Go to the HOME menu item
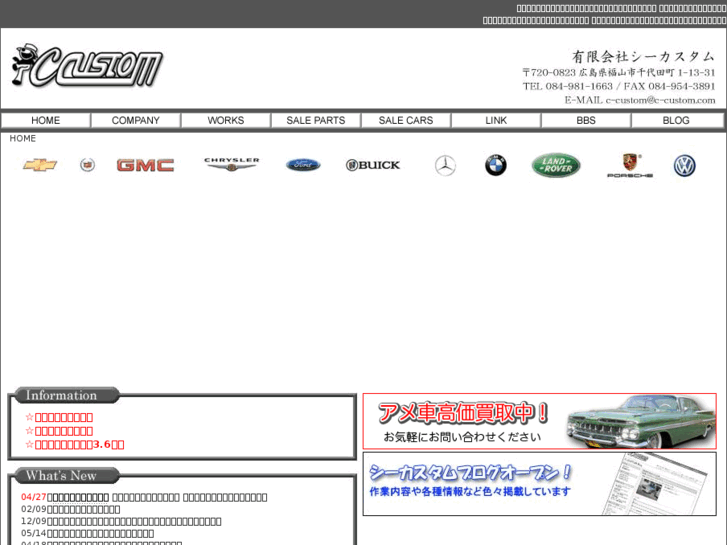 click(x=45, y=121)
